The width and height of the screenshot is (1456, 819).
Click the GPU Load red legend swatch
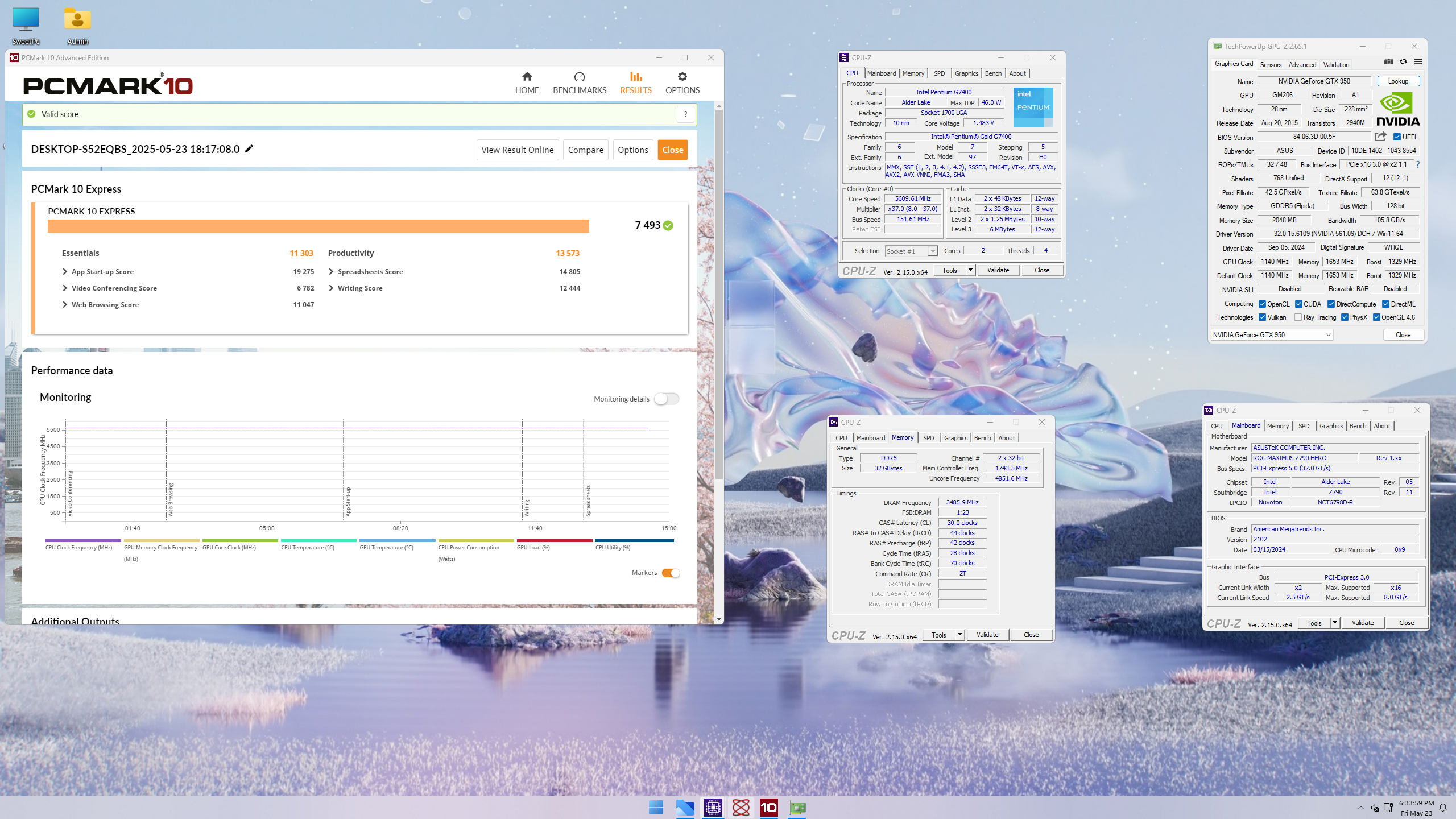click(555, 540)
